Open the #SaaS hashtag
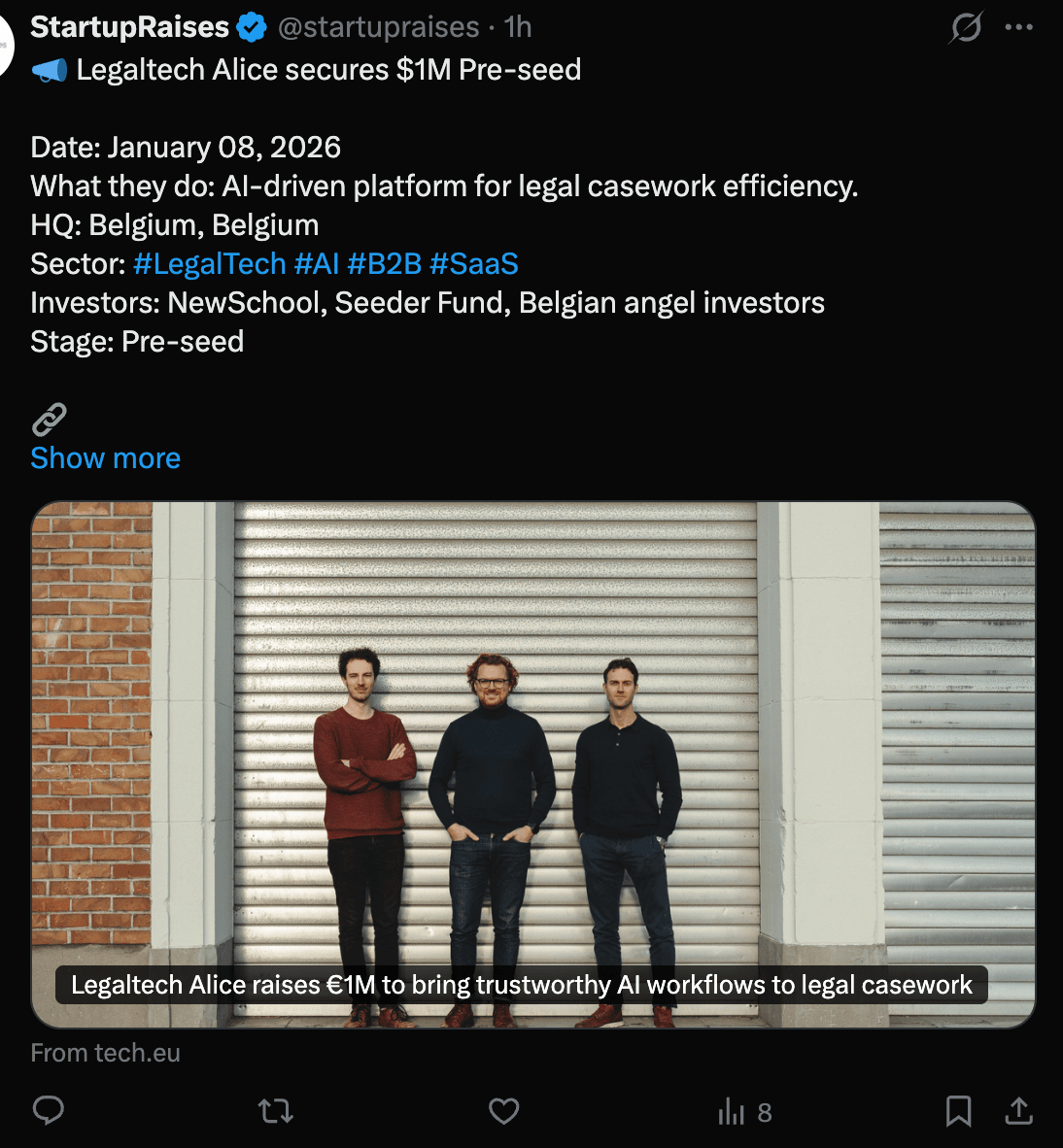 point(474,263)
